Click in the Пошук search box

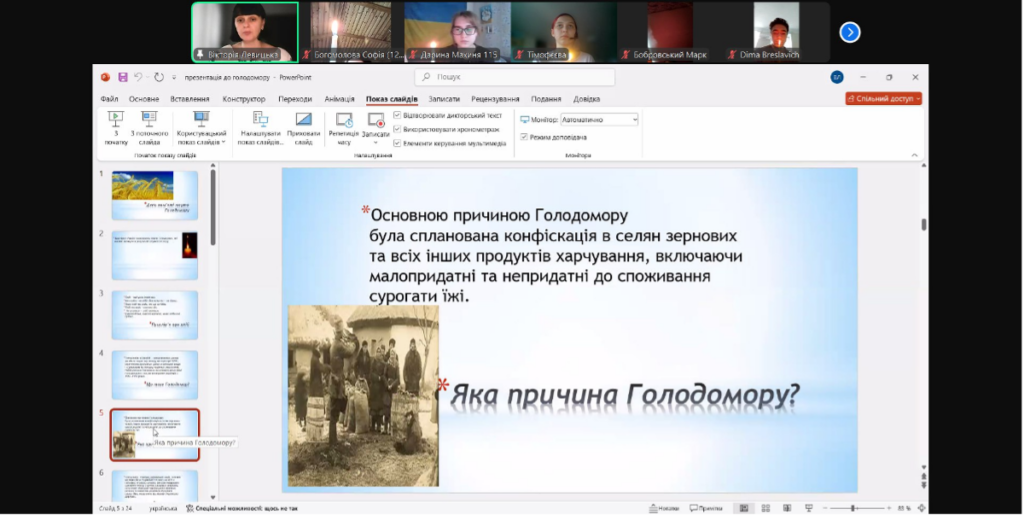click(515, 77)
